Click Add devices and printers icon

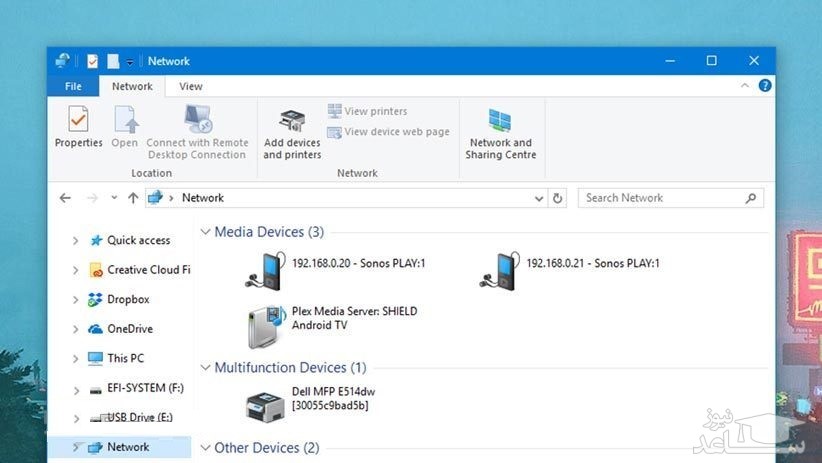pyautogui.click(x=292, y=133)
